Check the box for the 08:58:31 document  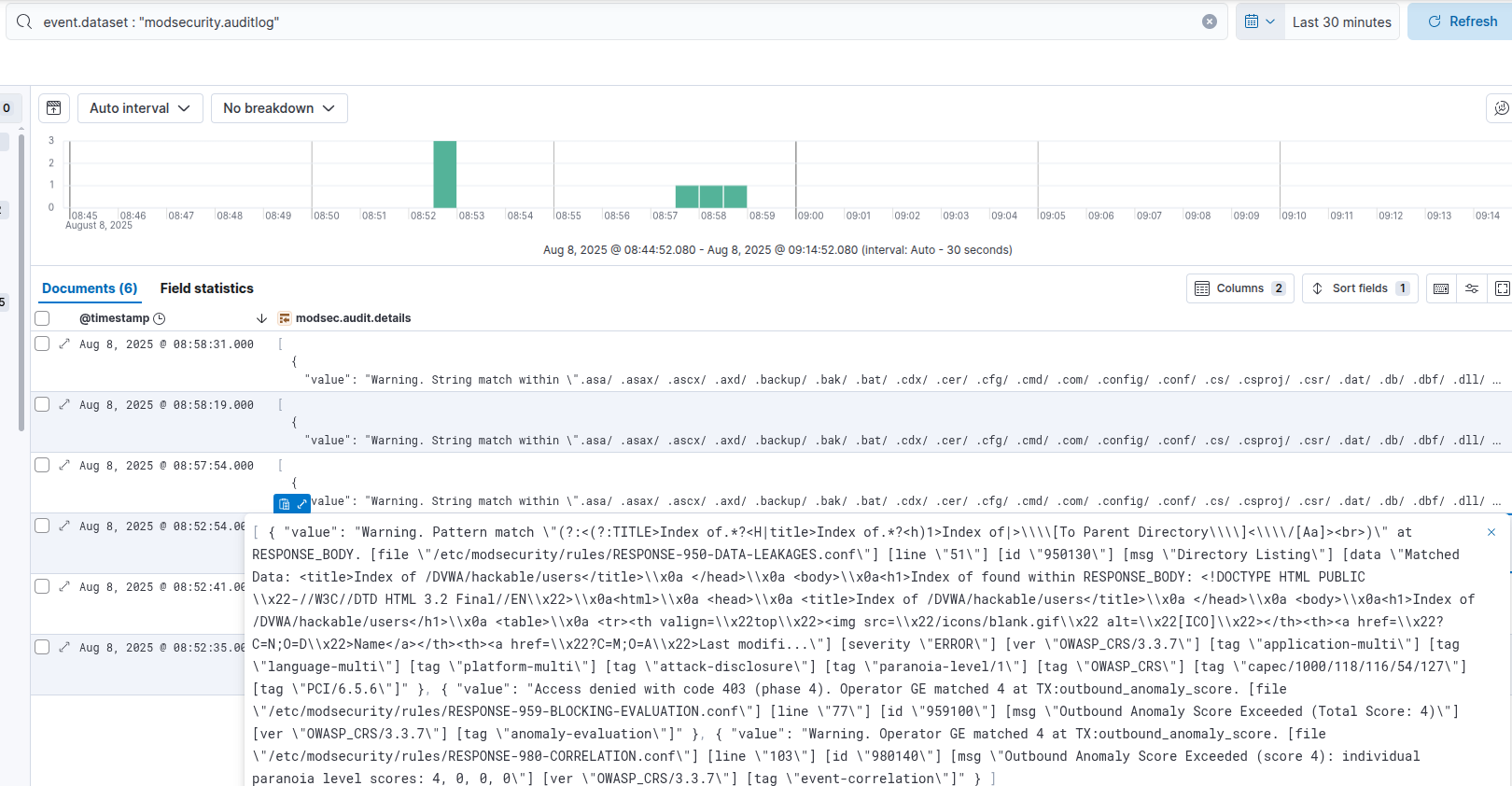click(x=42, y=344)
